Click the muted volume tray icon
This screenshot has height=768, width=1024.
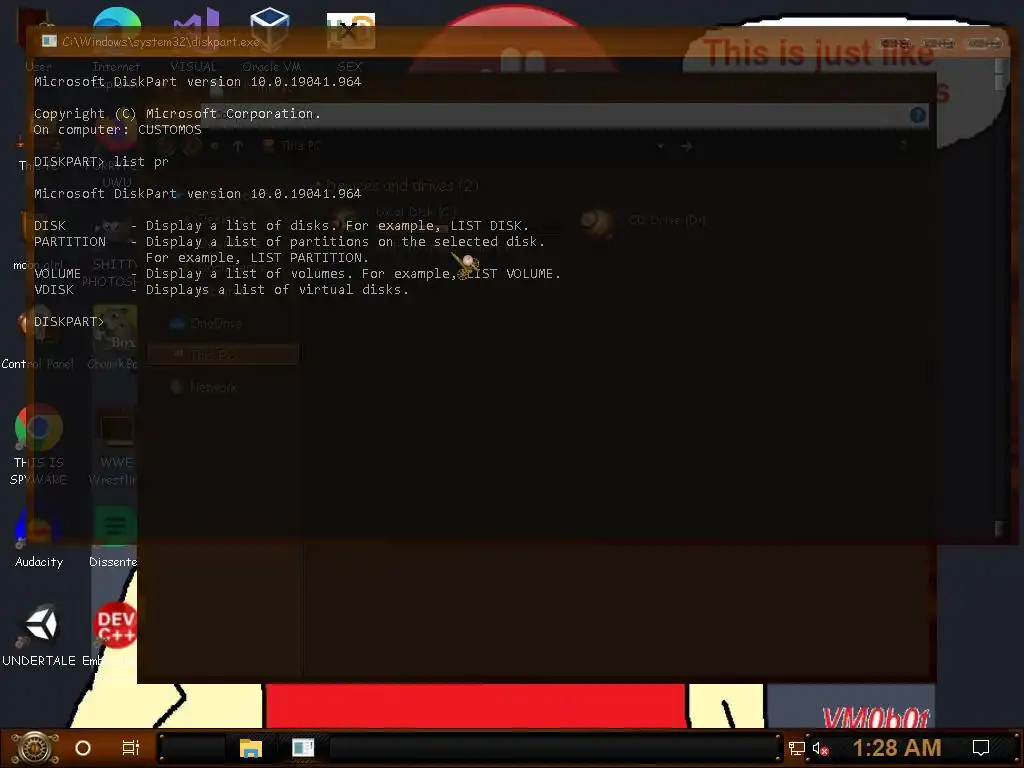click(820, 748)
